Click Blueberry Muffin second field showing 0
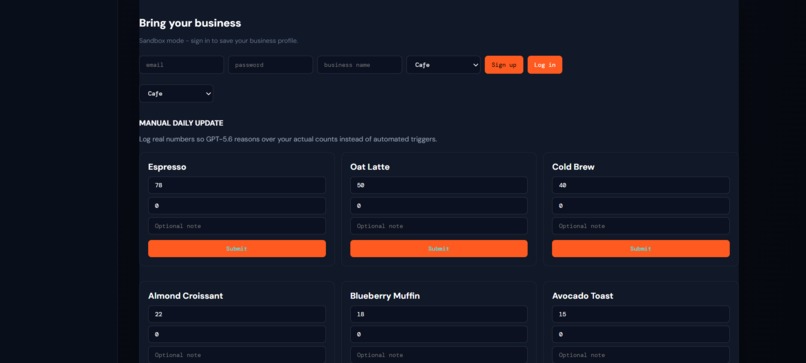Image resolution: width=806 pixels, height=363 pixels. coord(439,334)
